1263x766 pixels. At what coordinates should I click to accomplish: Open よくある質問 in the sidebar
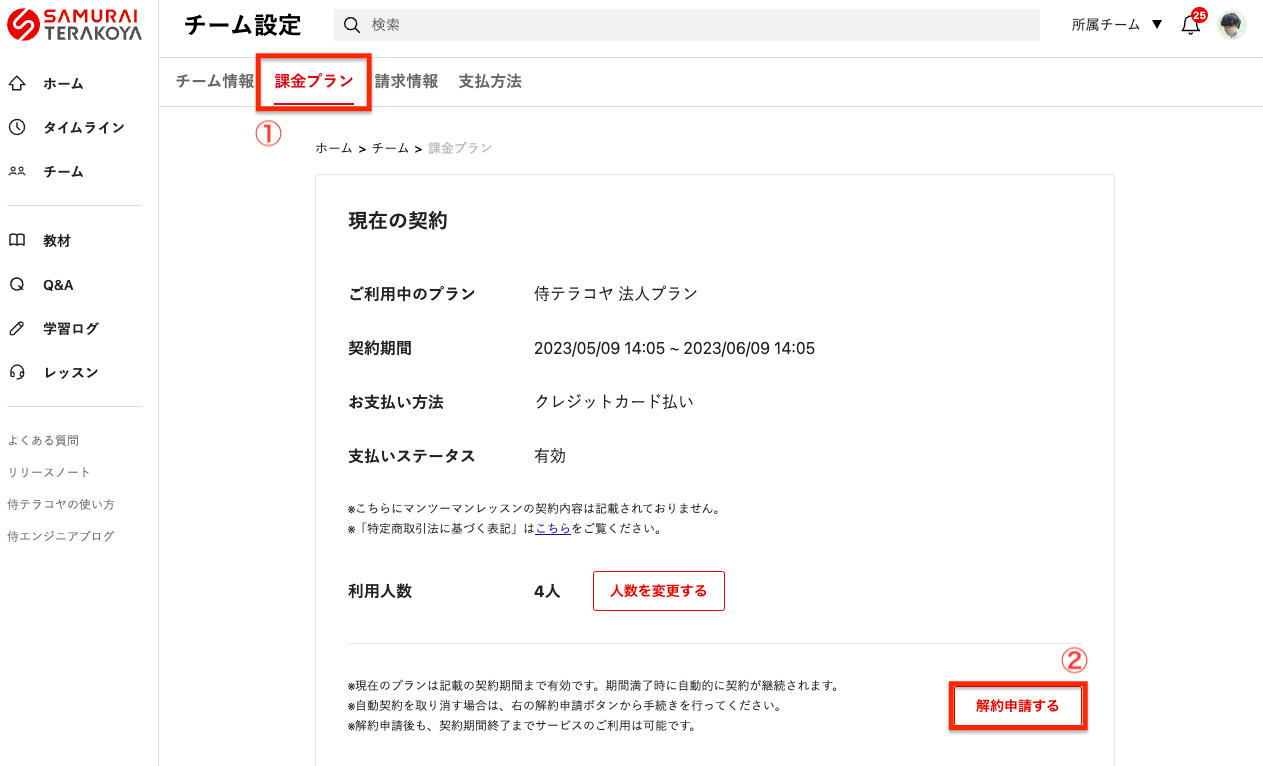pos(43,440)
